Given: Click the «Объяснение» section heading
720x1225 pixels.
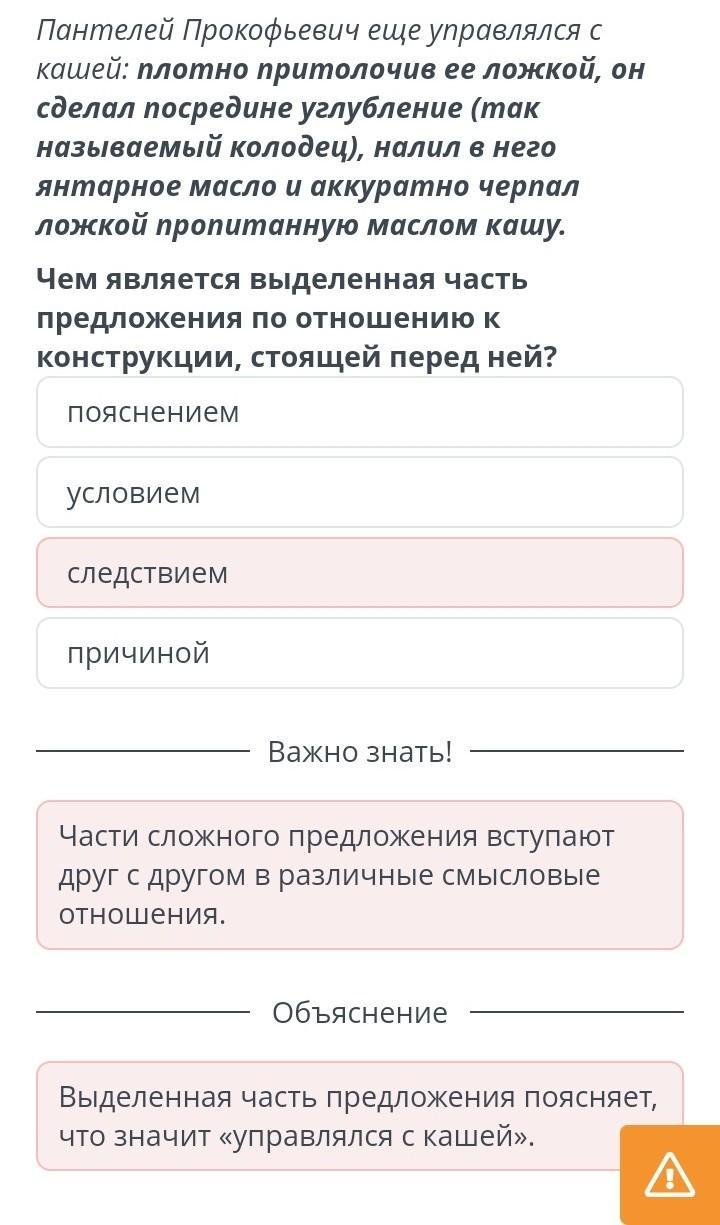Looking at the screenshot, I should 360,1012.
